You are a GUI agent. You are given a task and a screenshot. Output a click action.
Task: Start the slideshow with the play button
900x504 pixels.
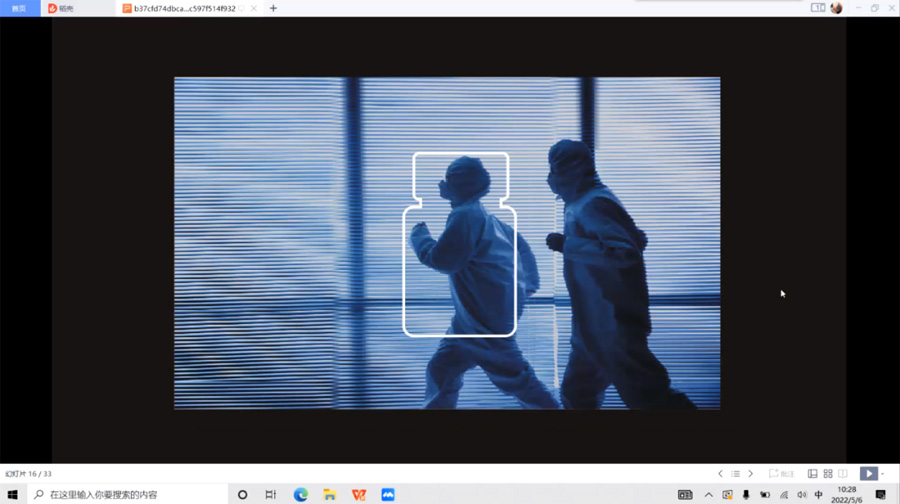pos(868,474)
